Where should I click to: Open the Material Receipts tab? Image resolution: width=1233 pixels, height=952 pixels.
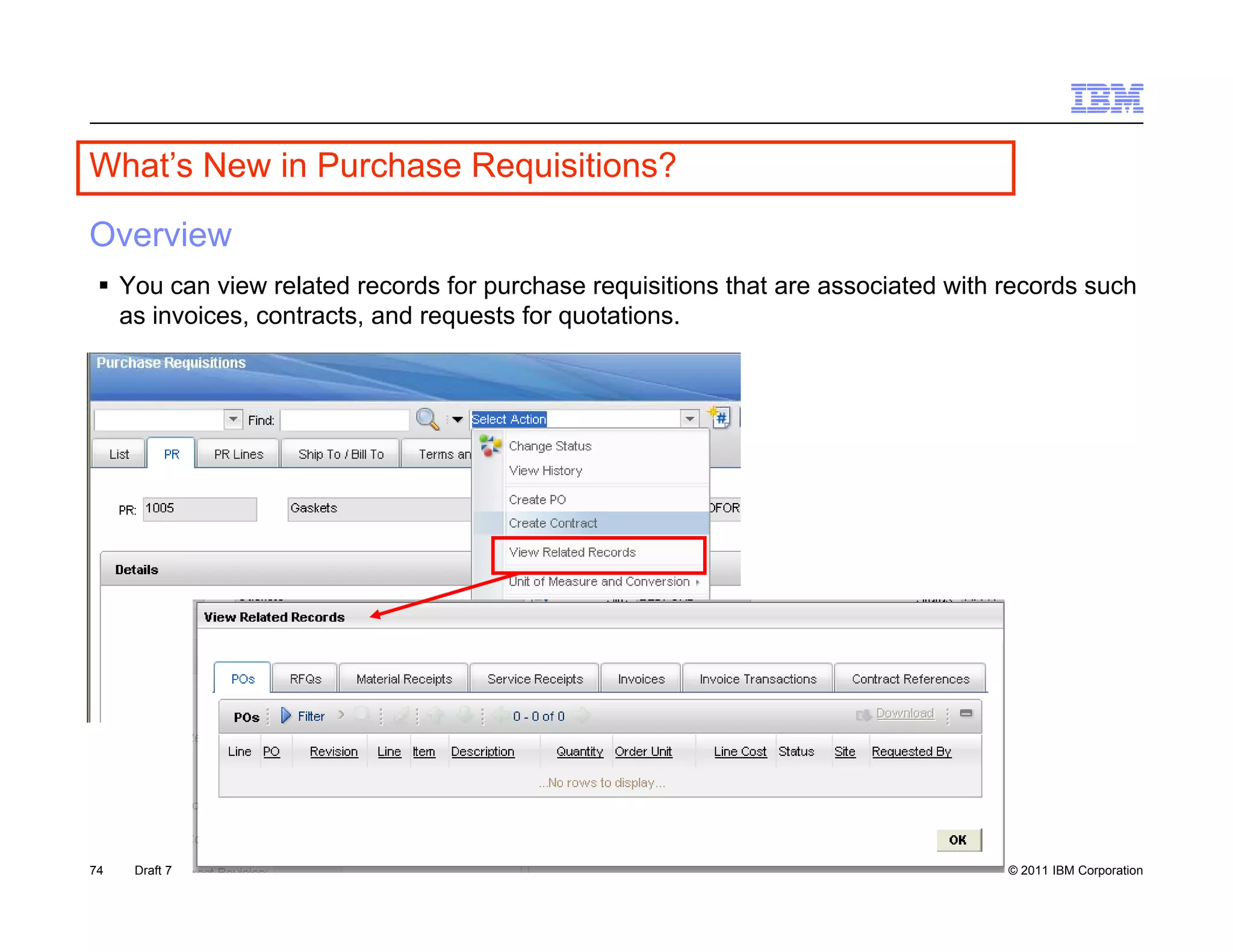click(x=404, y=679)
